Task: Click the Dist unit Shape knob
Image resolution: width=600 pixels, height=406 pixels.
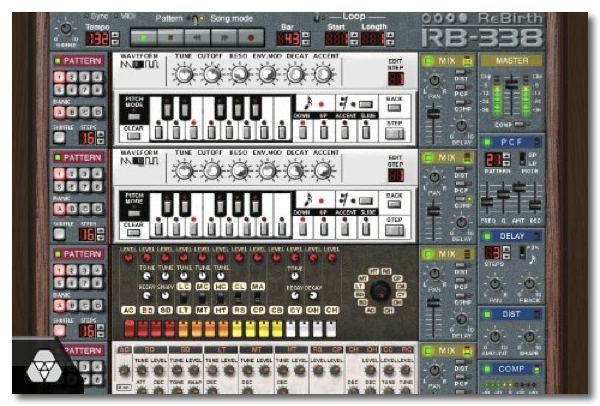Action: (529, 337)
